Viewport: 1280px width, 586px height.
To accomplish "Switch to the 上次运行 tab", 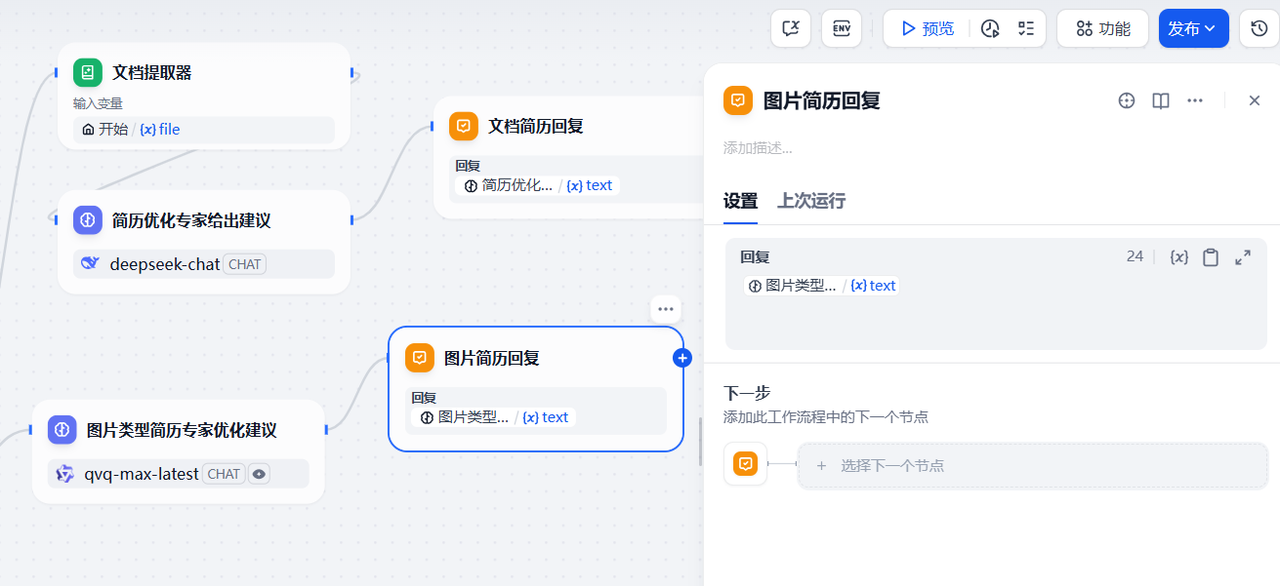I will click(812, 201).
